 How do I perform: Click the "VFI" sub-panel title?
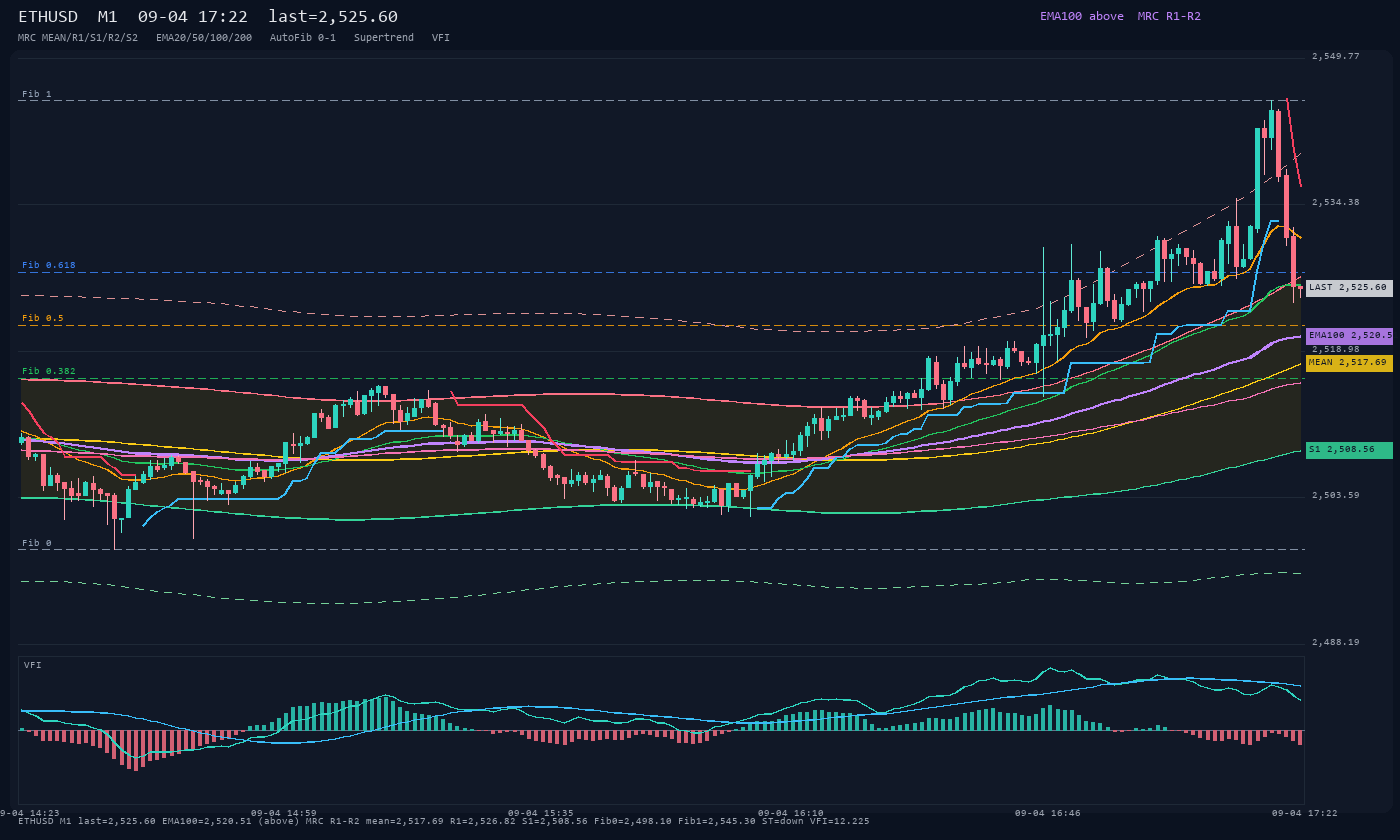tap(33, 665)
